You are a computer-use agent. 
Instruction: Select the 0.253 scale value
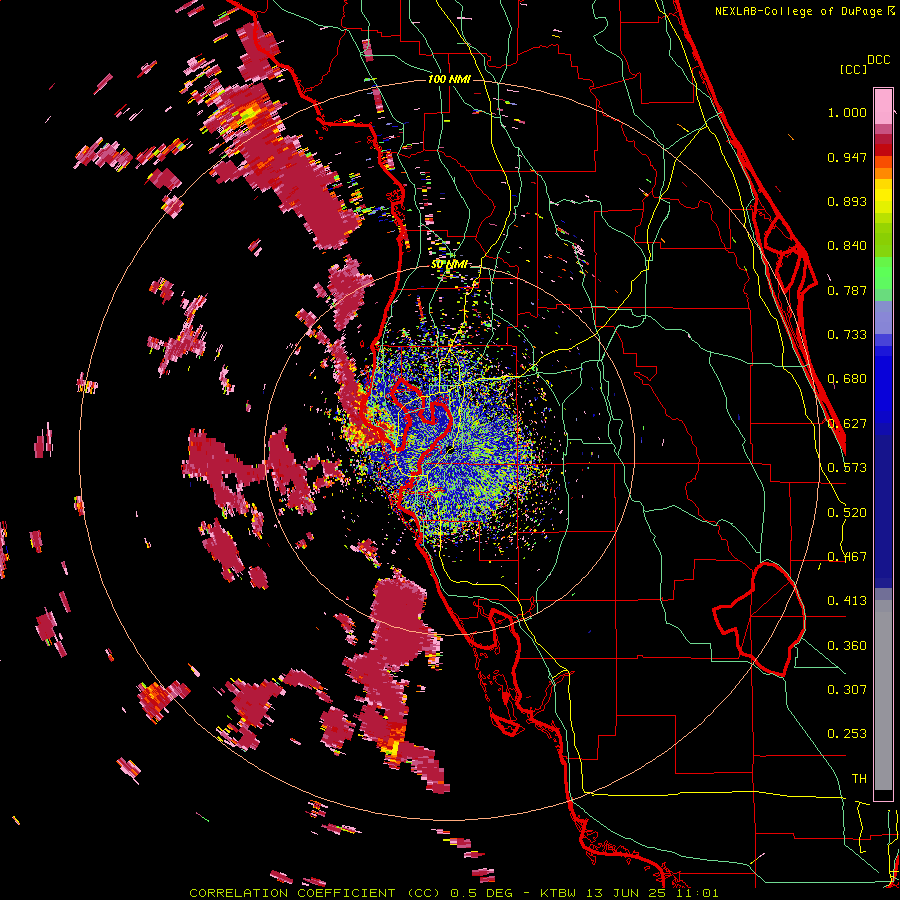tap(847, 734)
